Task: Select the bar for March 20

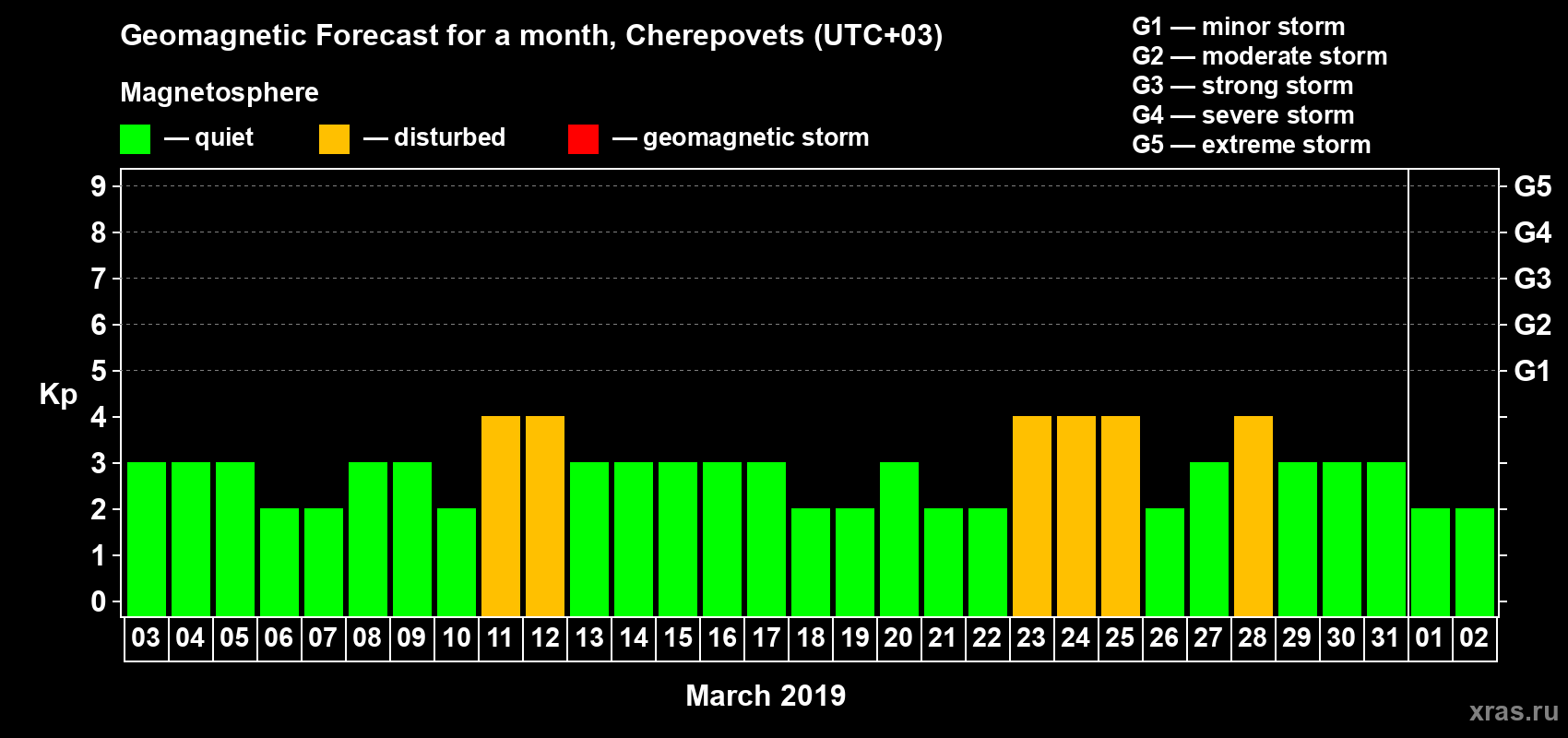Action: 899,539
